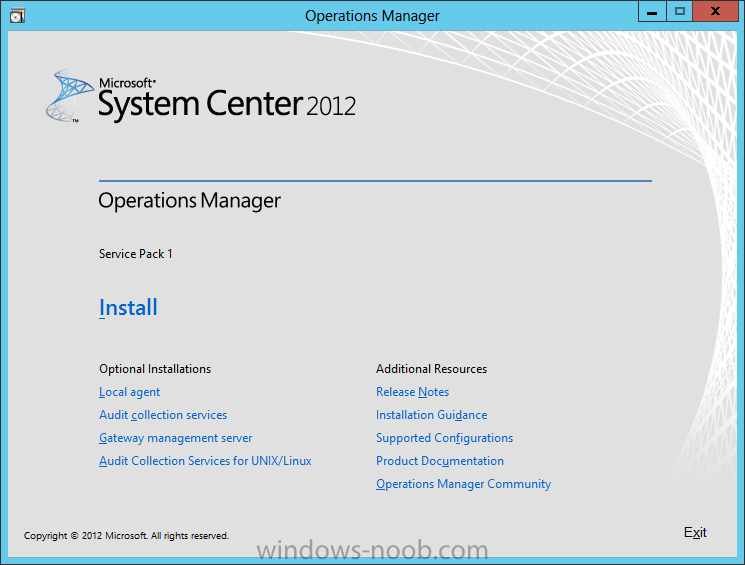Image resolution: width=745 pixels, height=565 pixels.
Task: Click the setup icon in title bar
Action: [17, 16]
